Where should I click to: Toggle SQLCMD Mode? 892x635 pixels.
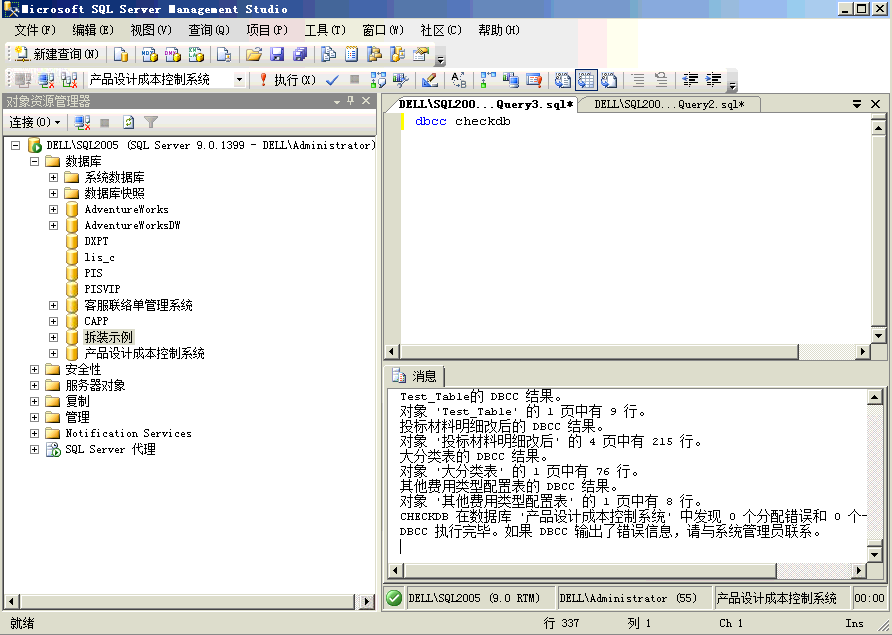pos(534,80)
